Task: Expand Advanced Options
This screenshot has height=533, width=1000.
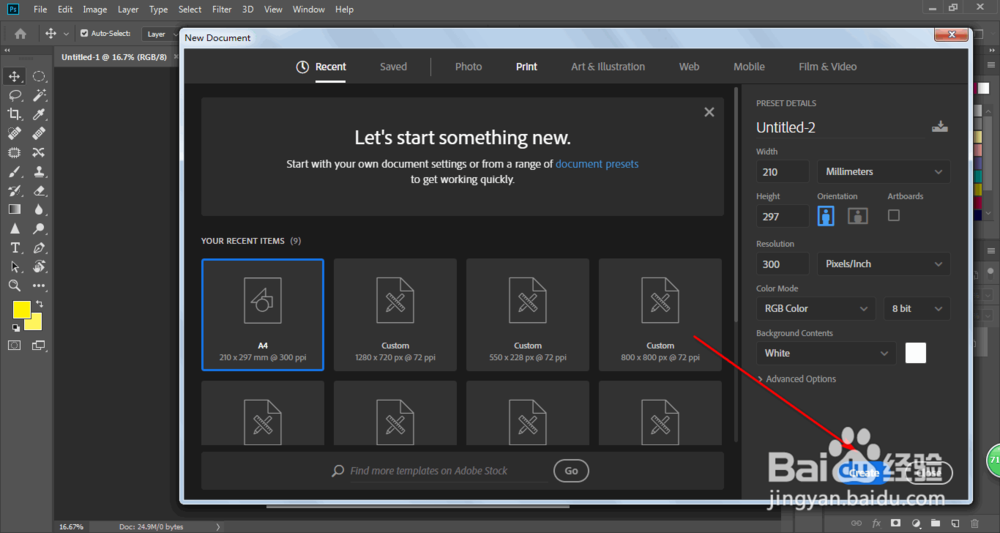Action: (x=797, y=379)
